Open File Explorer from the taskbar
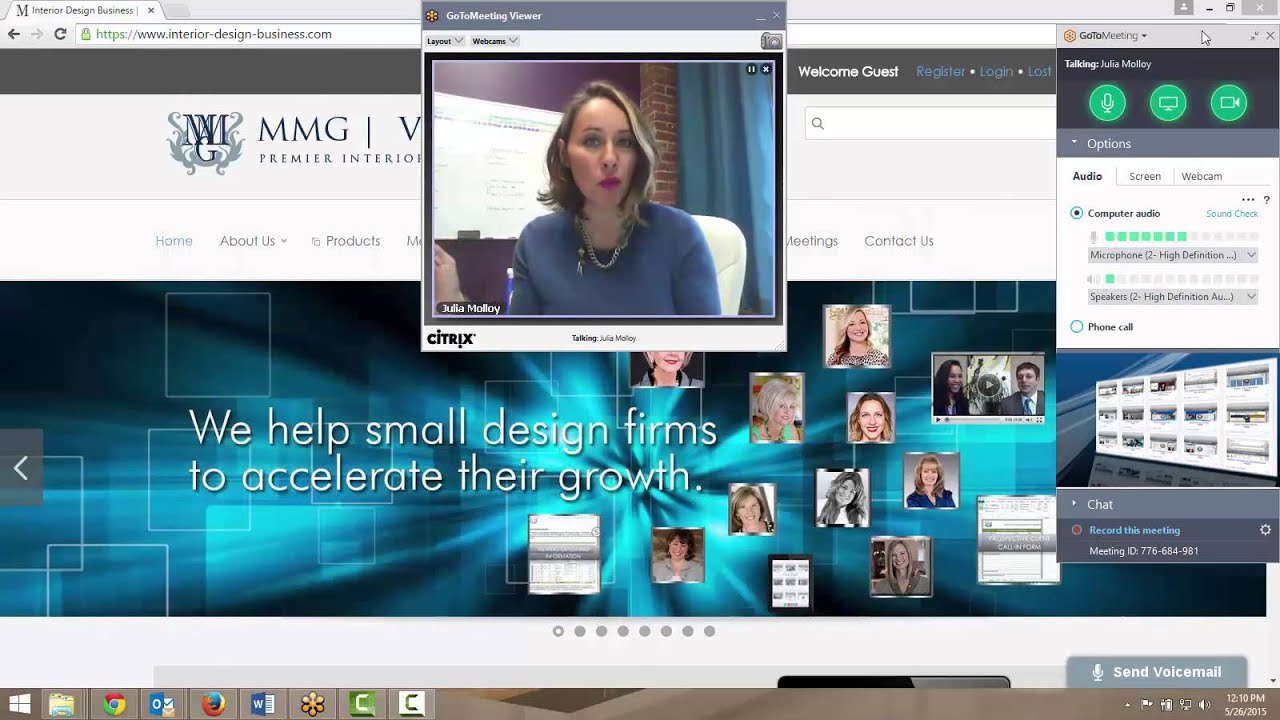 pos(62,705)
